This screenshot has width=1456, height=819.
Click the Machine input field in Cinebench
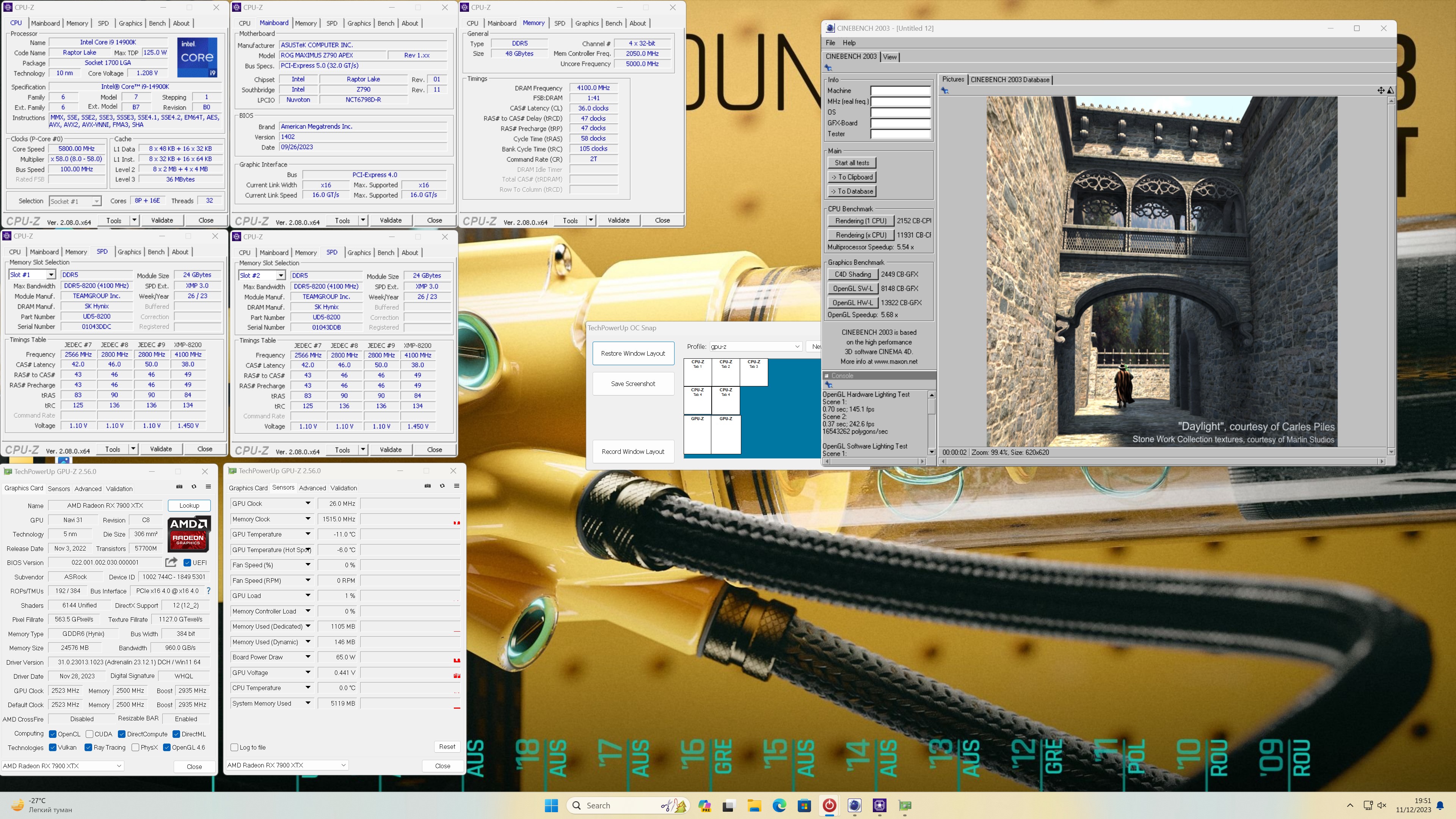[x=901, y=91]
